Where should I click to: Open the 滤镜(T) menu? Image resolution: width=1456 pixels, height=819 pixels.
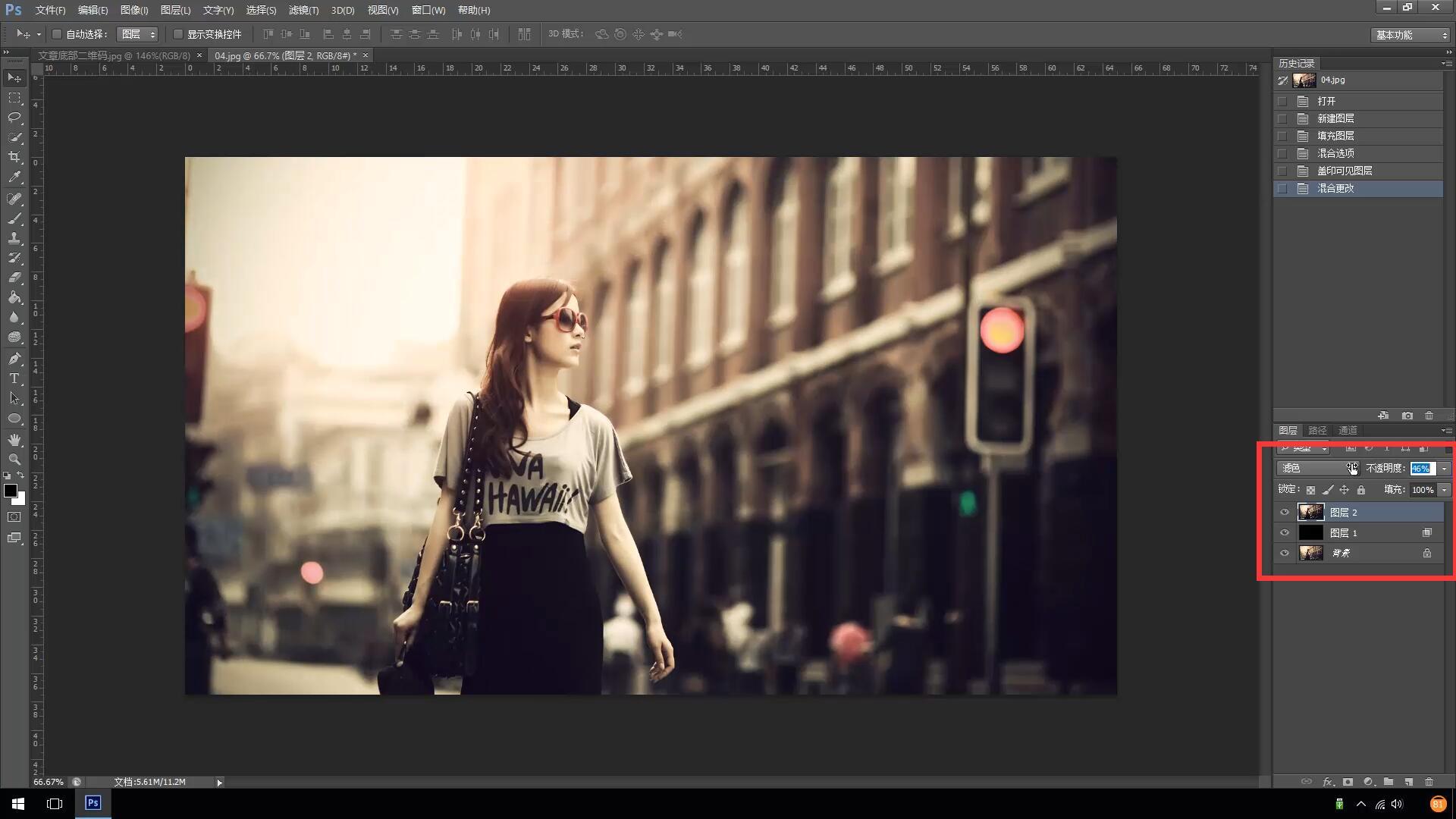pyautogui.click(x=303, y=10)
